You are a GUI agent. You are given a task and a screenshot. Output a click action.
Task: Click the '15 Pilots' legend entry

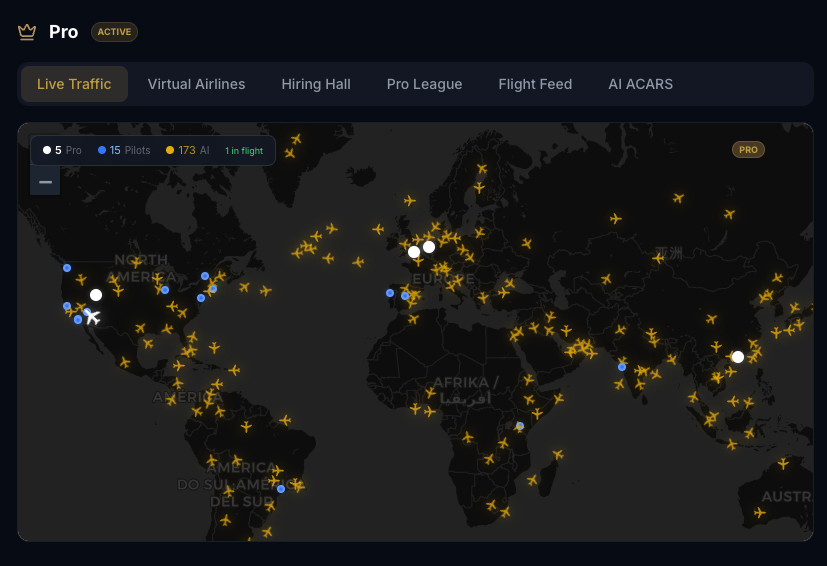click(124, 150)
